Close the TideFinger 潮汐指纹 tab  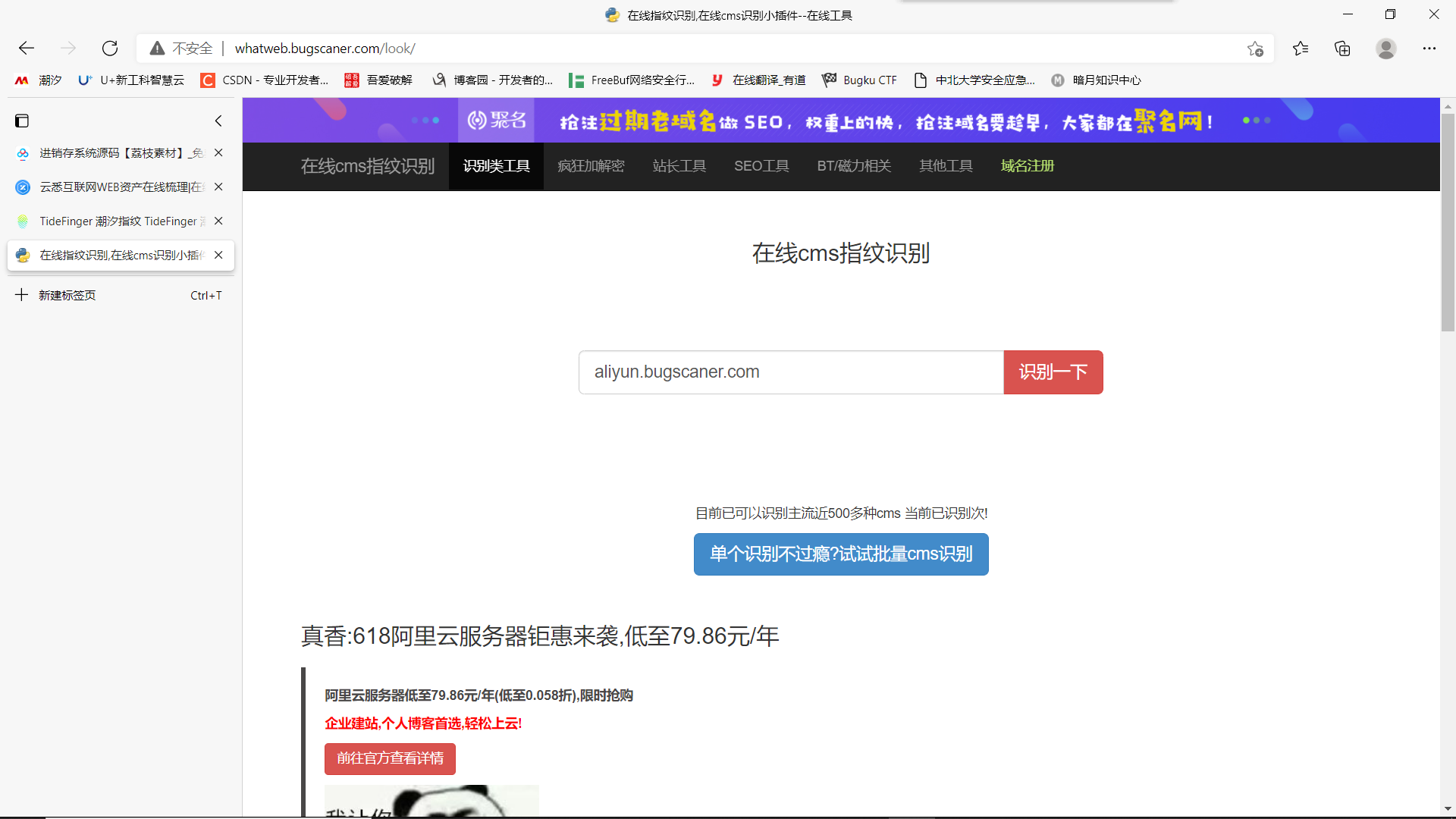pos(218,221)
